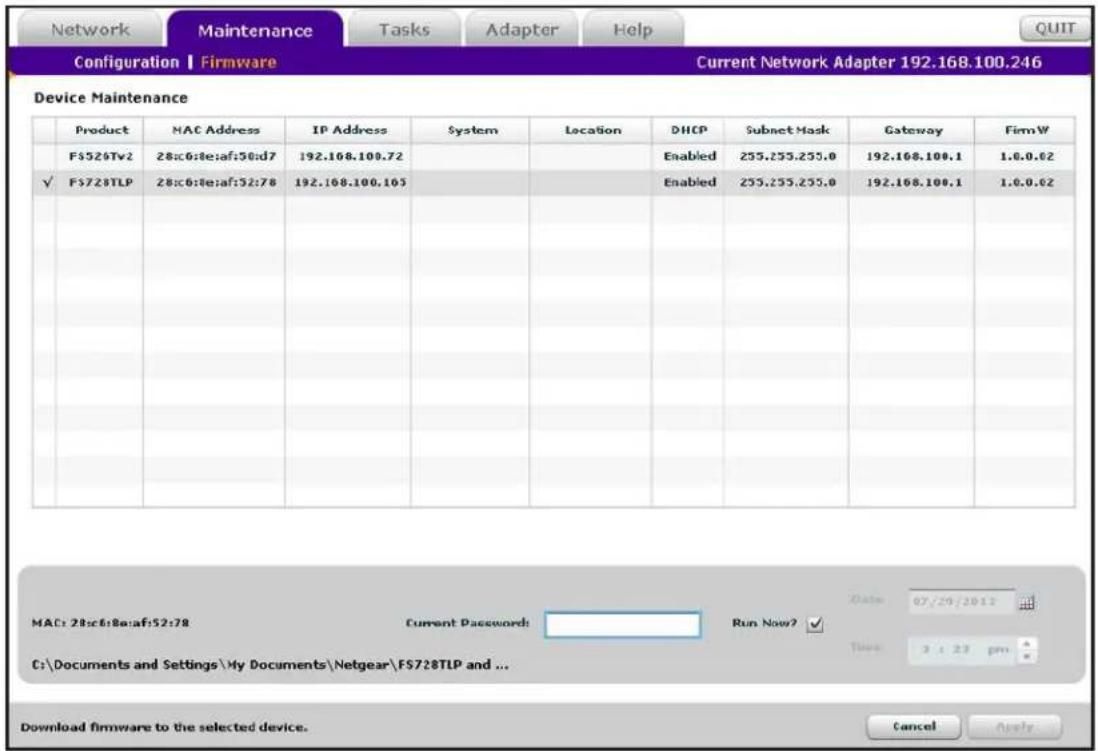Screen dimensions: 1098x751
Task: Click the DHCP column header
Action: [x=688, y=130]
